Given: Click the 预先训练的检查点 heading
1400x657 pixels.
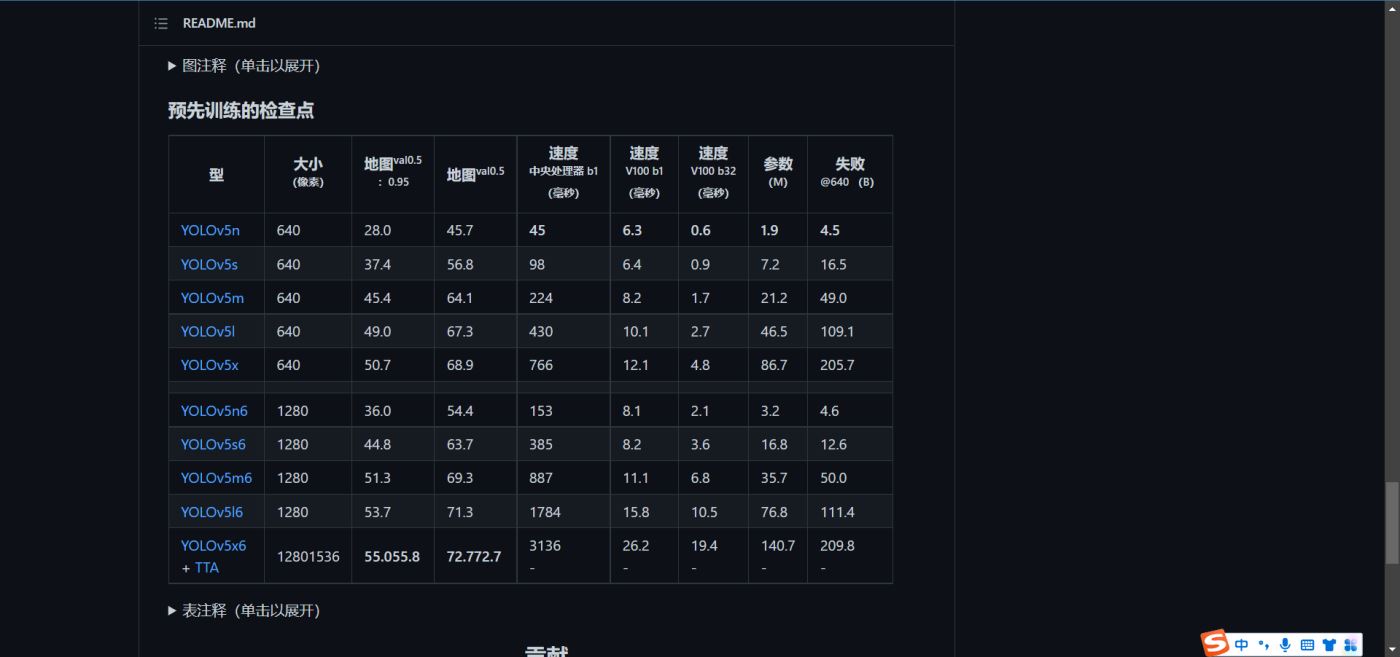Looking at the screenshot, I should pos(241,110).
